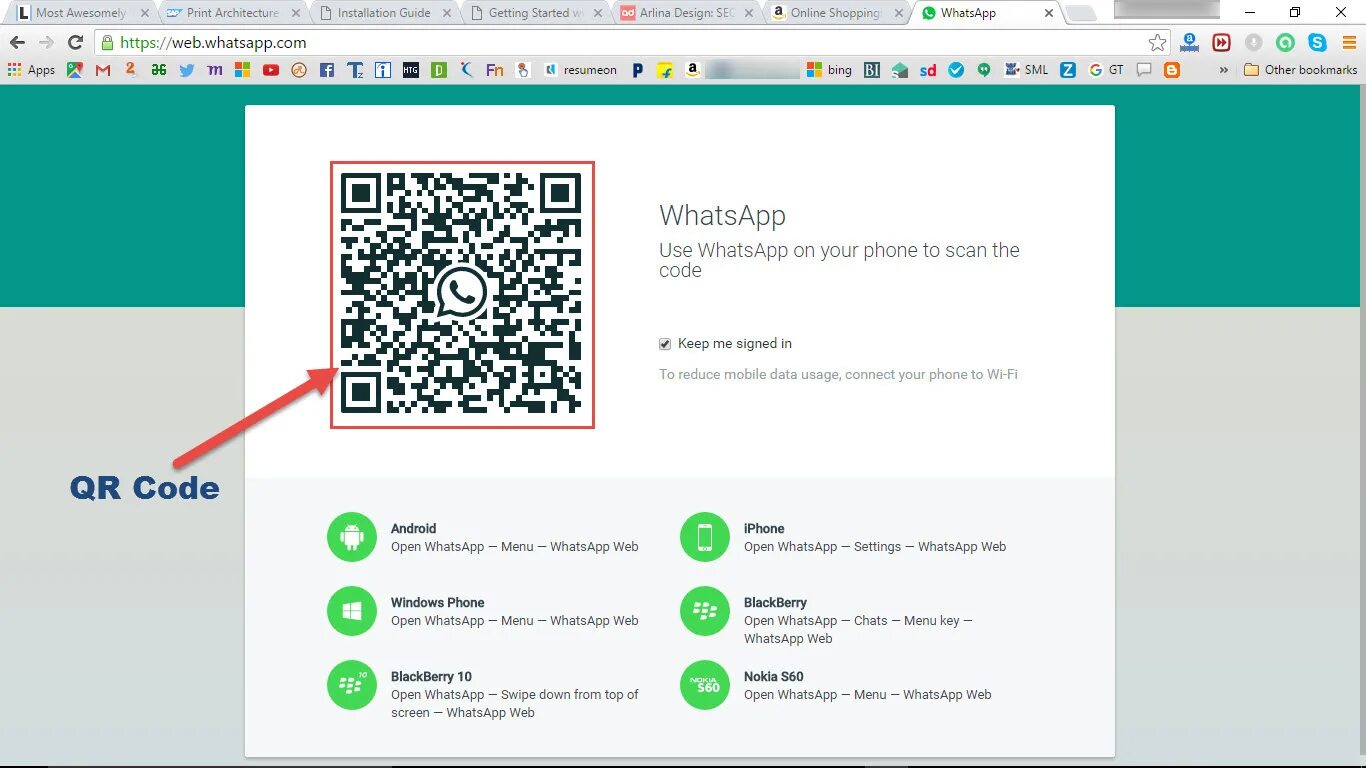Open the Twitter bookmark
Screen dimensions: 1366x768
[x=187, y=70]
